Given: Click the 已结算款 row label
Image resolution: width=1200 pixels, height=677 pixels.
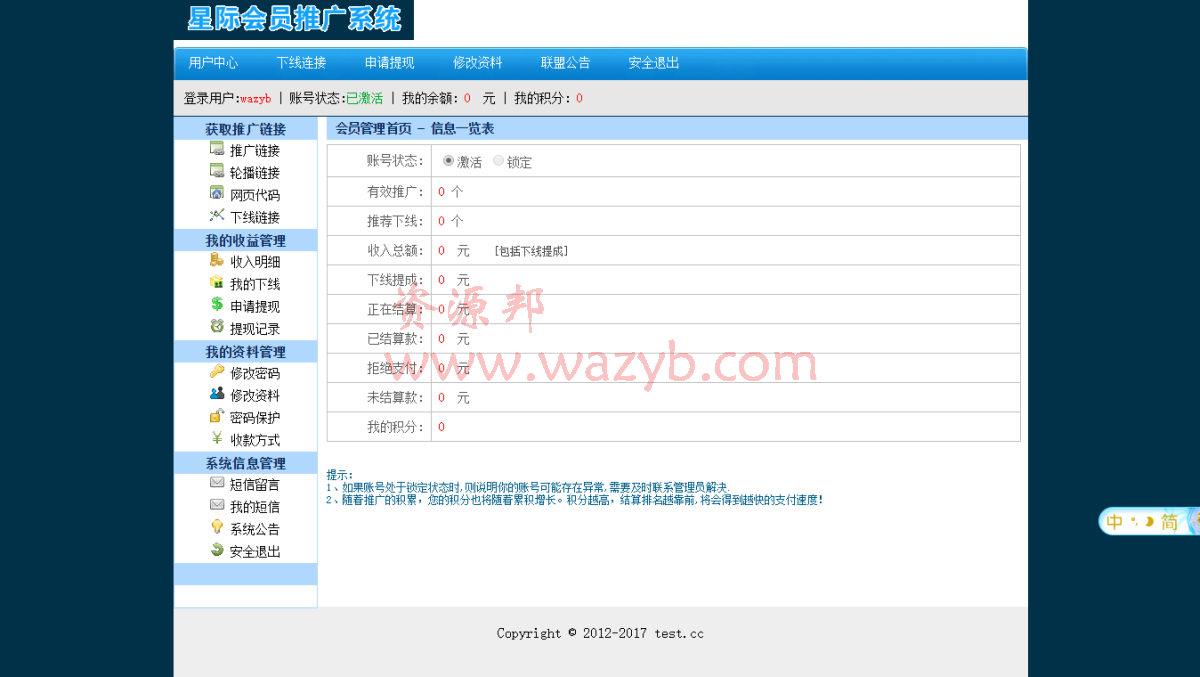Looking at the screenshot, I should pos(394,338).
